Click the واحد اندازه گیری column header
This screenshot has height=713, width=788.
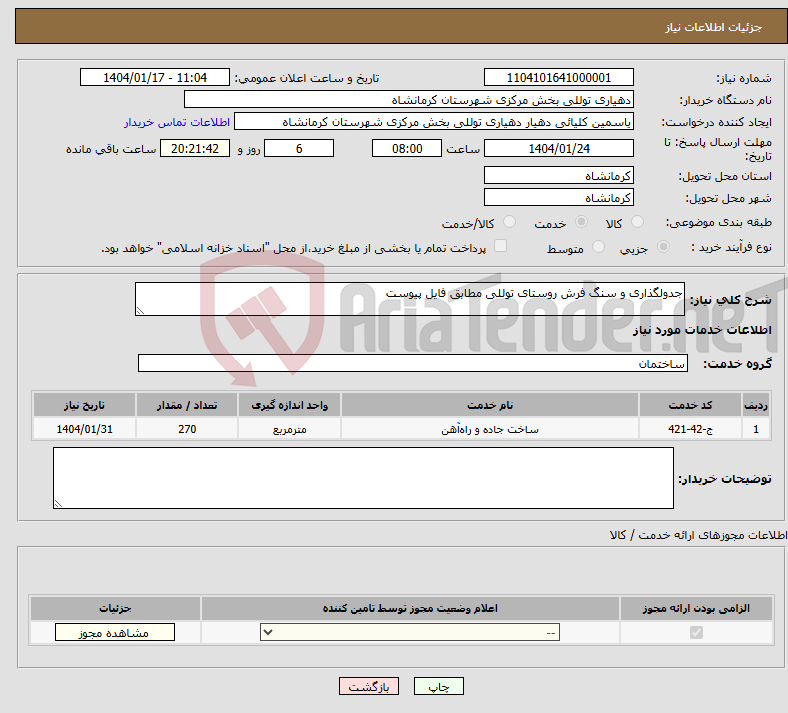coord(289,405)
